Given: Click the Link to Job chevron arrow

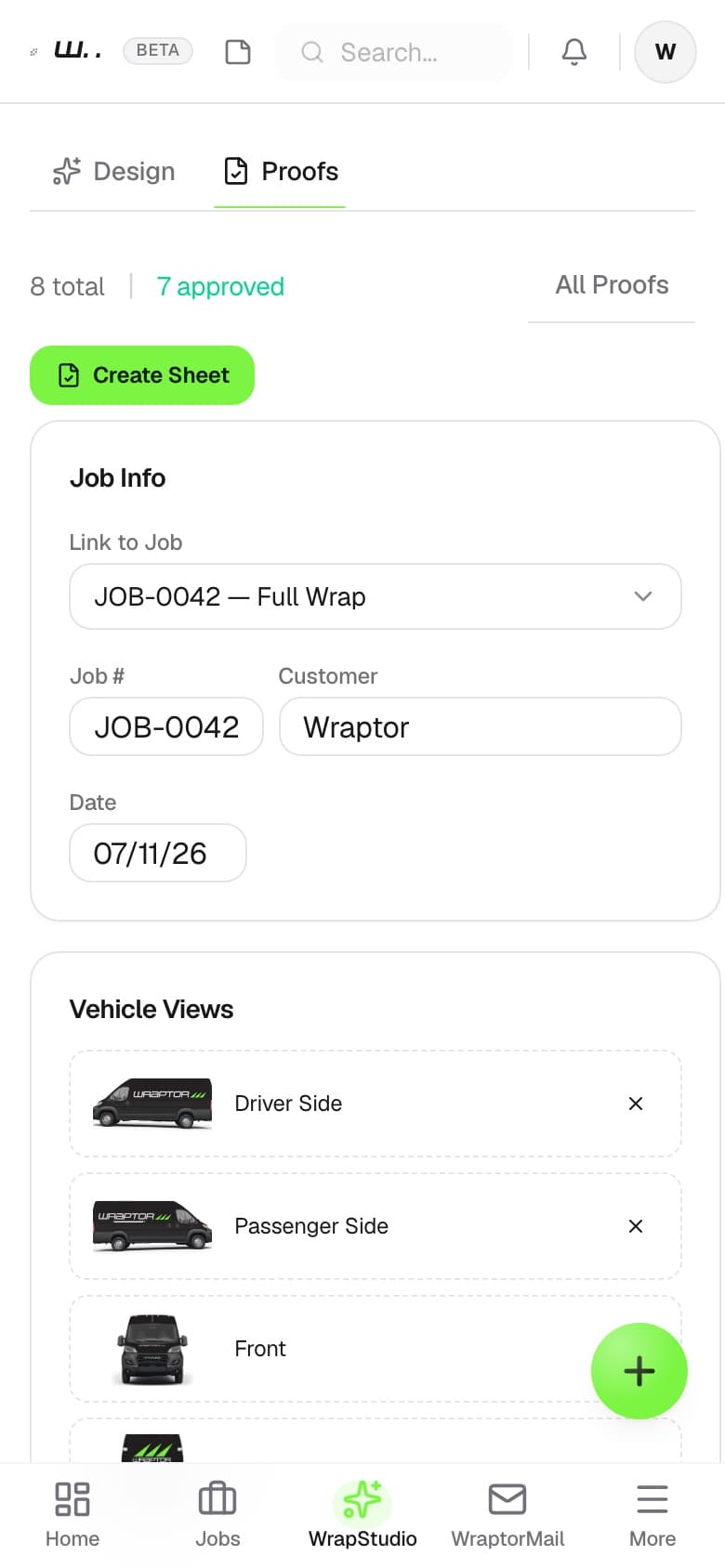Looking at the screenshot, I should pyautogui.click(x=643, y=596).
